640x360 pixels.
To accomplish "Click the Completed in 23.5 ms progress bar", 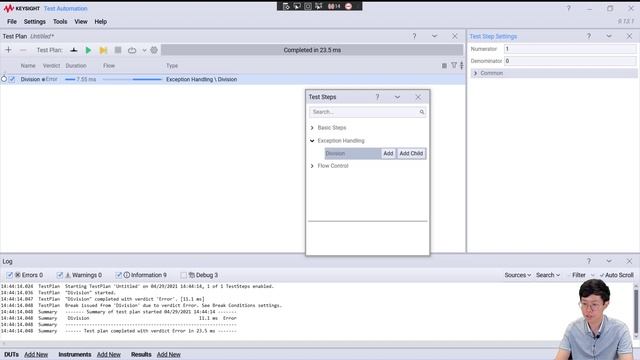I will point(312,50).
